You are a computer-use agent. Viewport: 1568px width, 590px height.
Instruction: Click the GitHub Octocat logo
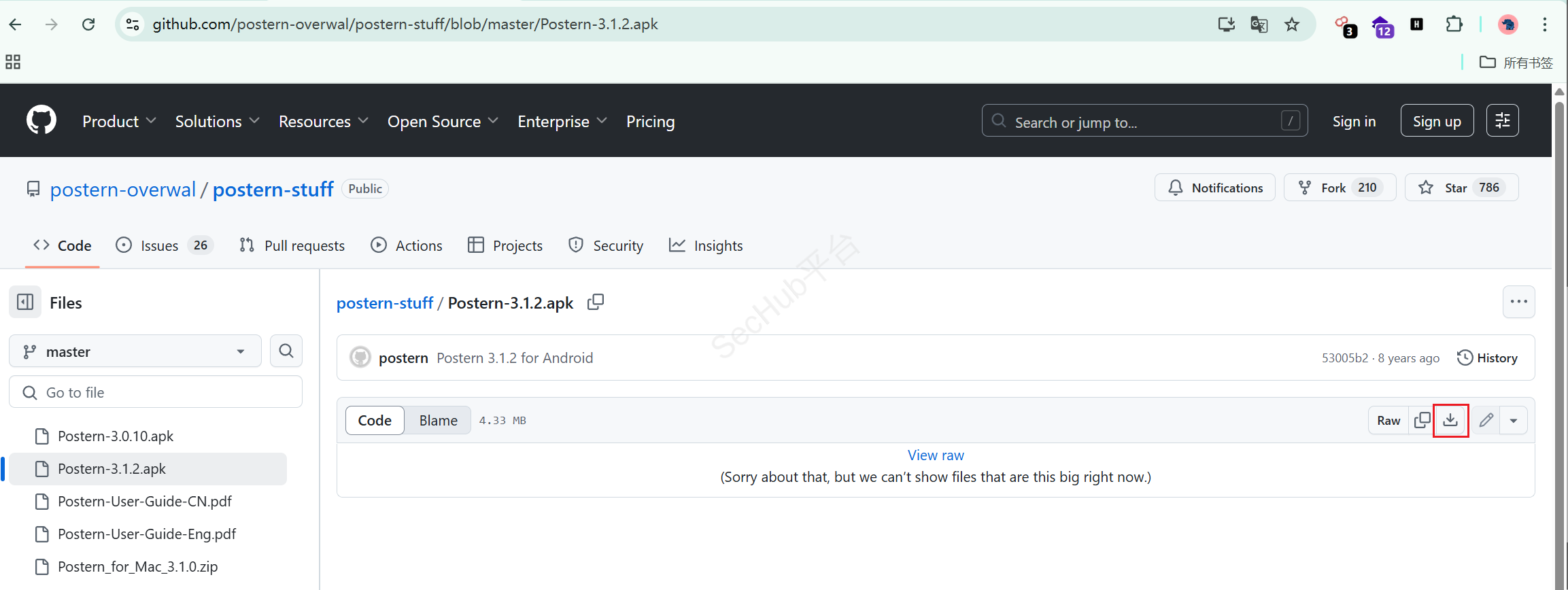[x=41, y=120]
